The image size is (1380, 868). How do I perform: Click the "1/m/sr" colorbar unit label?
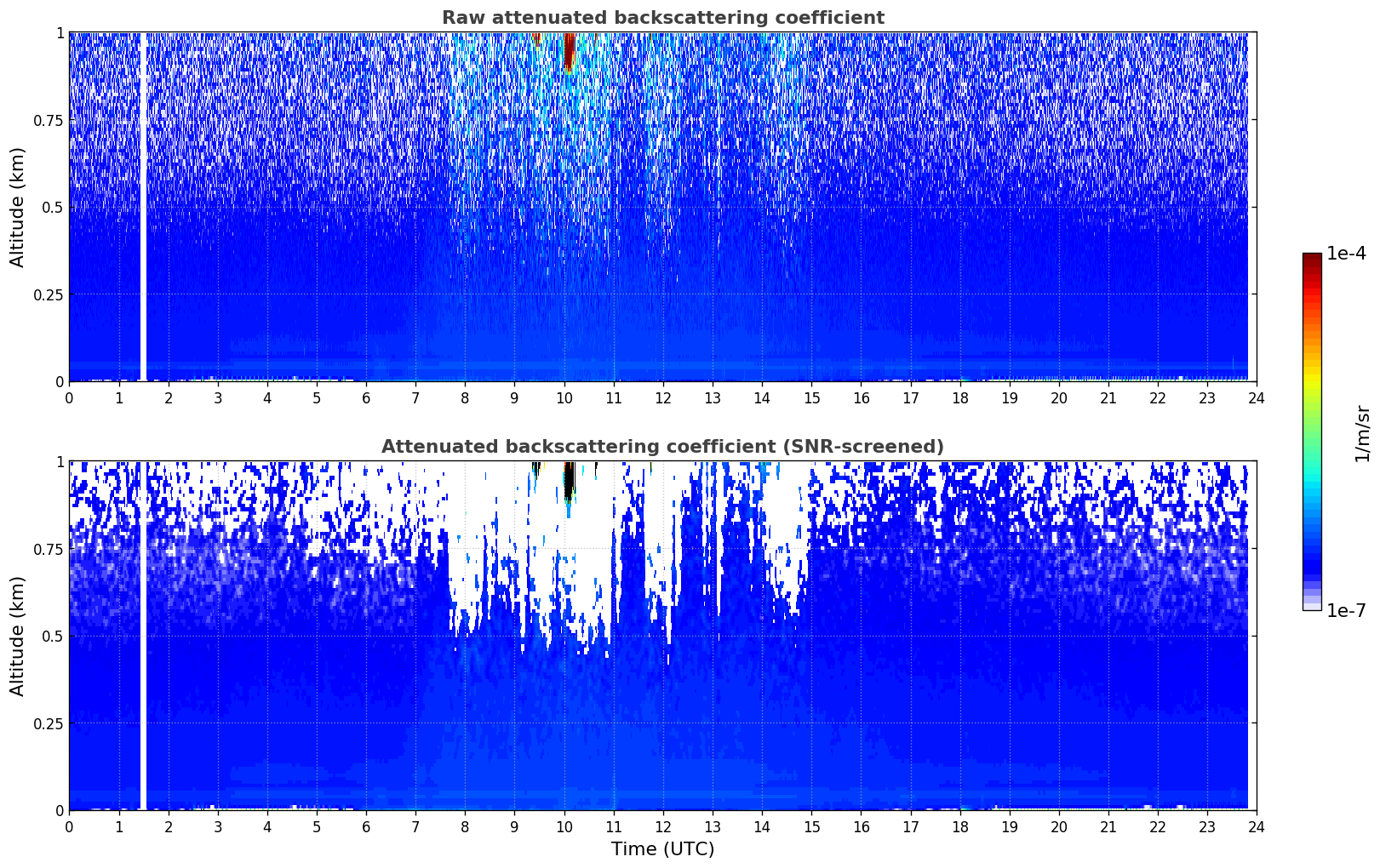tap(1362, 432)
